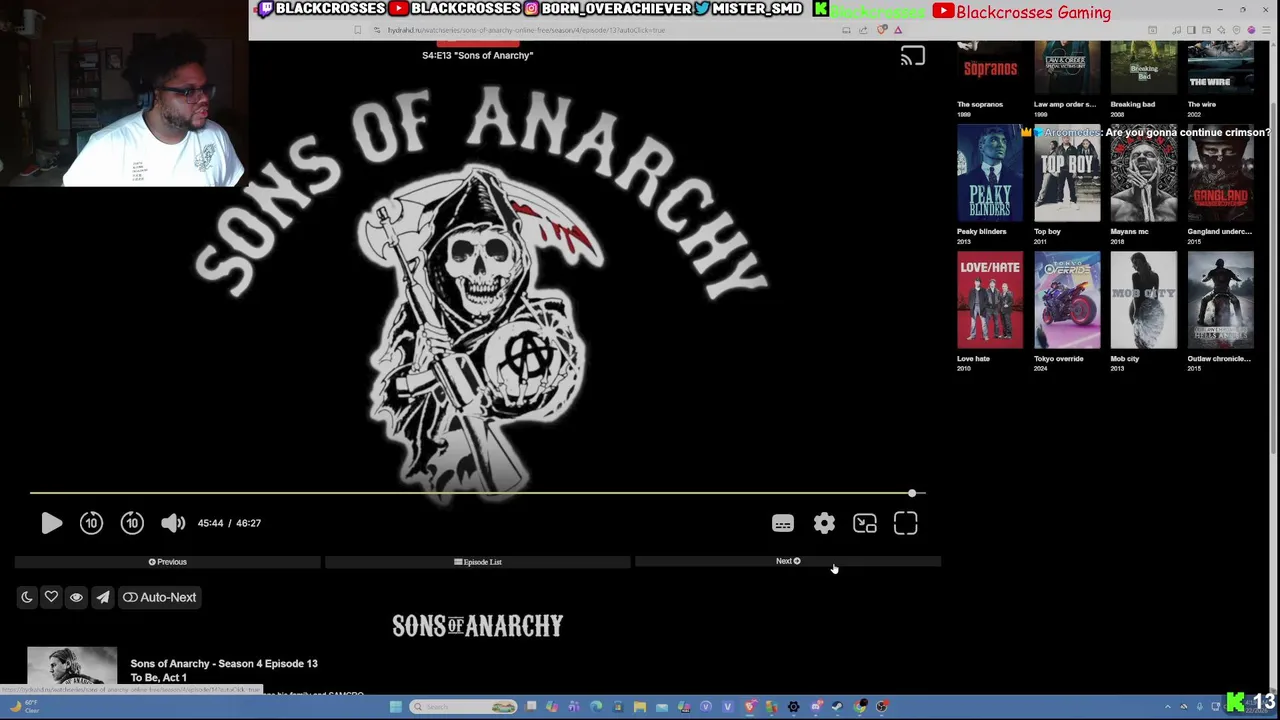Skip forward 10 seconds in the video
Screen dimensions: 1280x720
(x=132, y=523)
